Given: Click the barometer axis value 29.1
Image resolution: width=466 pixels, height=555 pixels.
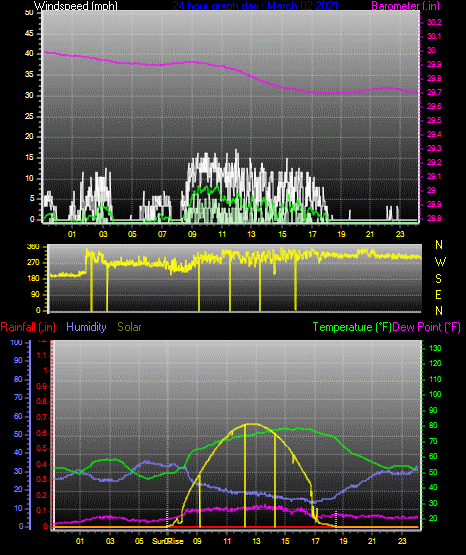Looking at the screenshot, I should pyautogui.click(x=434, y=176).
